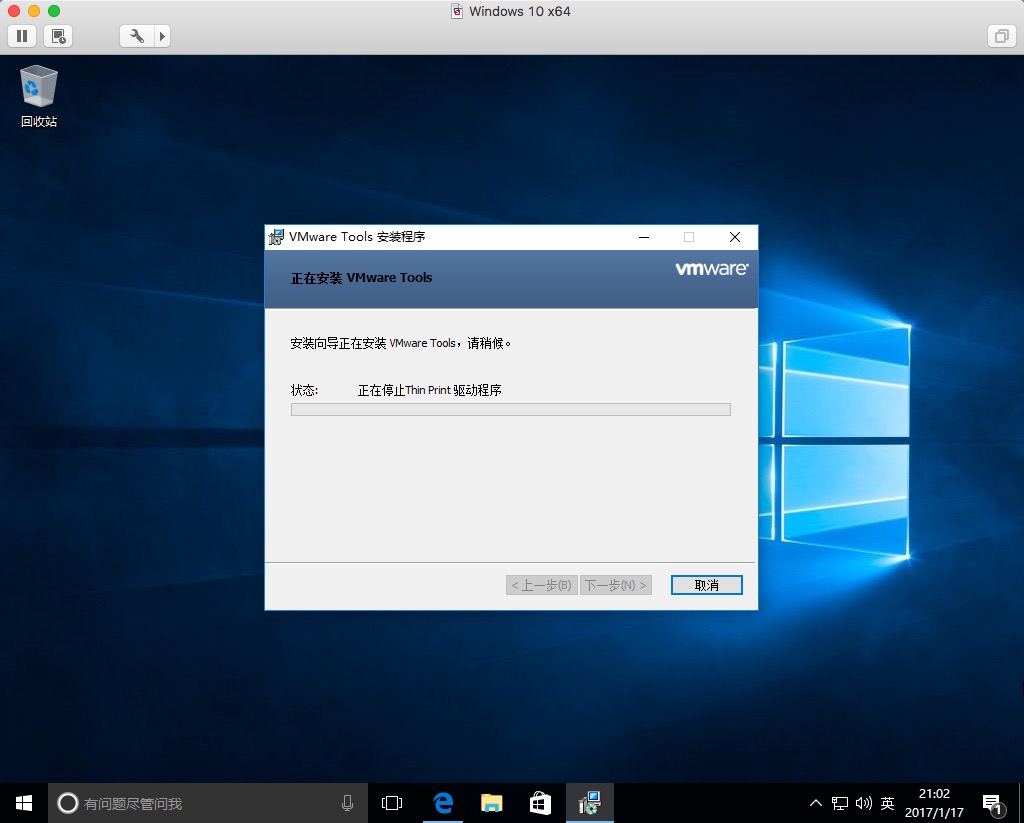1024x823 pixels.
Task: Cancel the VMware Tools installation
Action: click(x=707, y=585)
